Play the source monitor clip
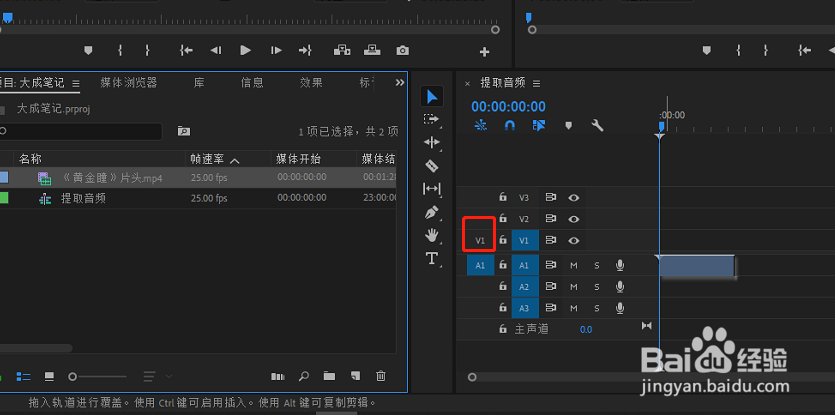The height and width of the screenshot is (415, 835). 245,51
